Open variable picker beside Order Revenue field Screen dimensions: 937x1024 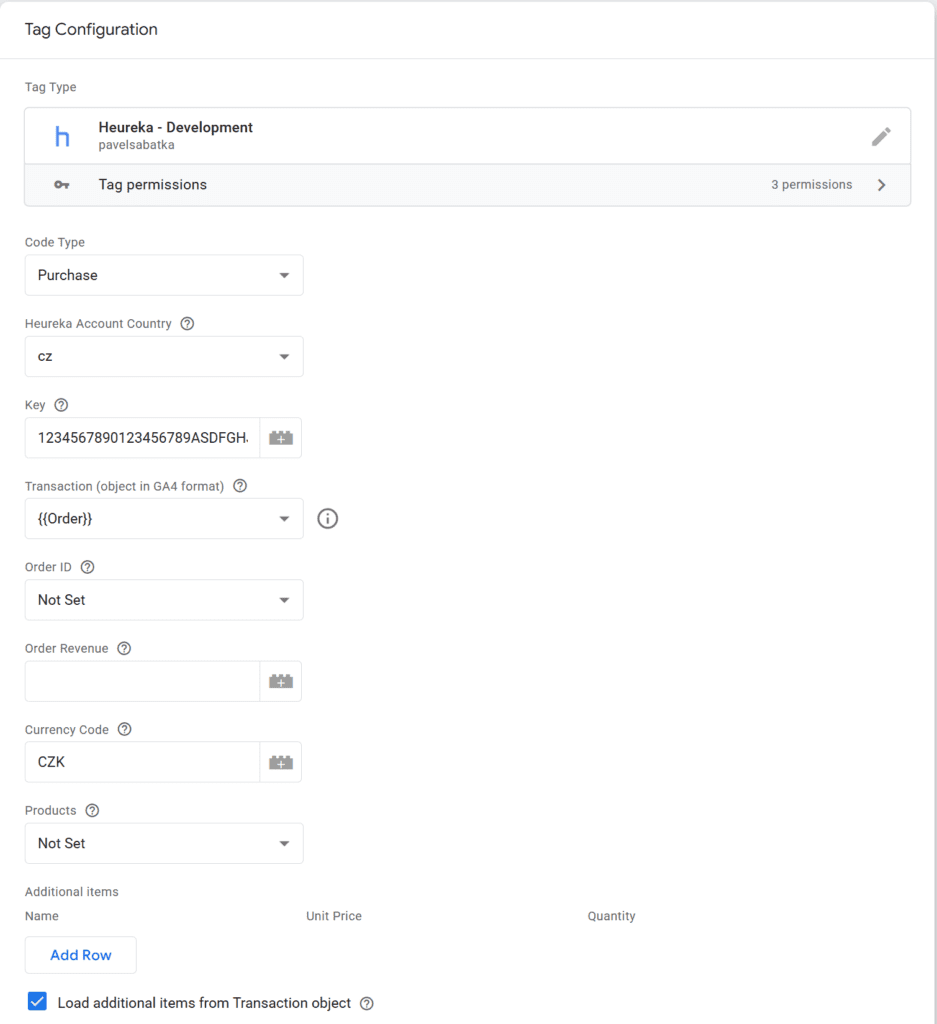click(x=281, y=681)
